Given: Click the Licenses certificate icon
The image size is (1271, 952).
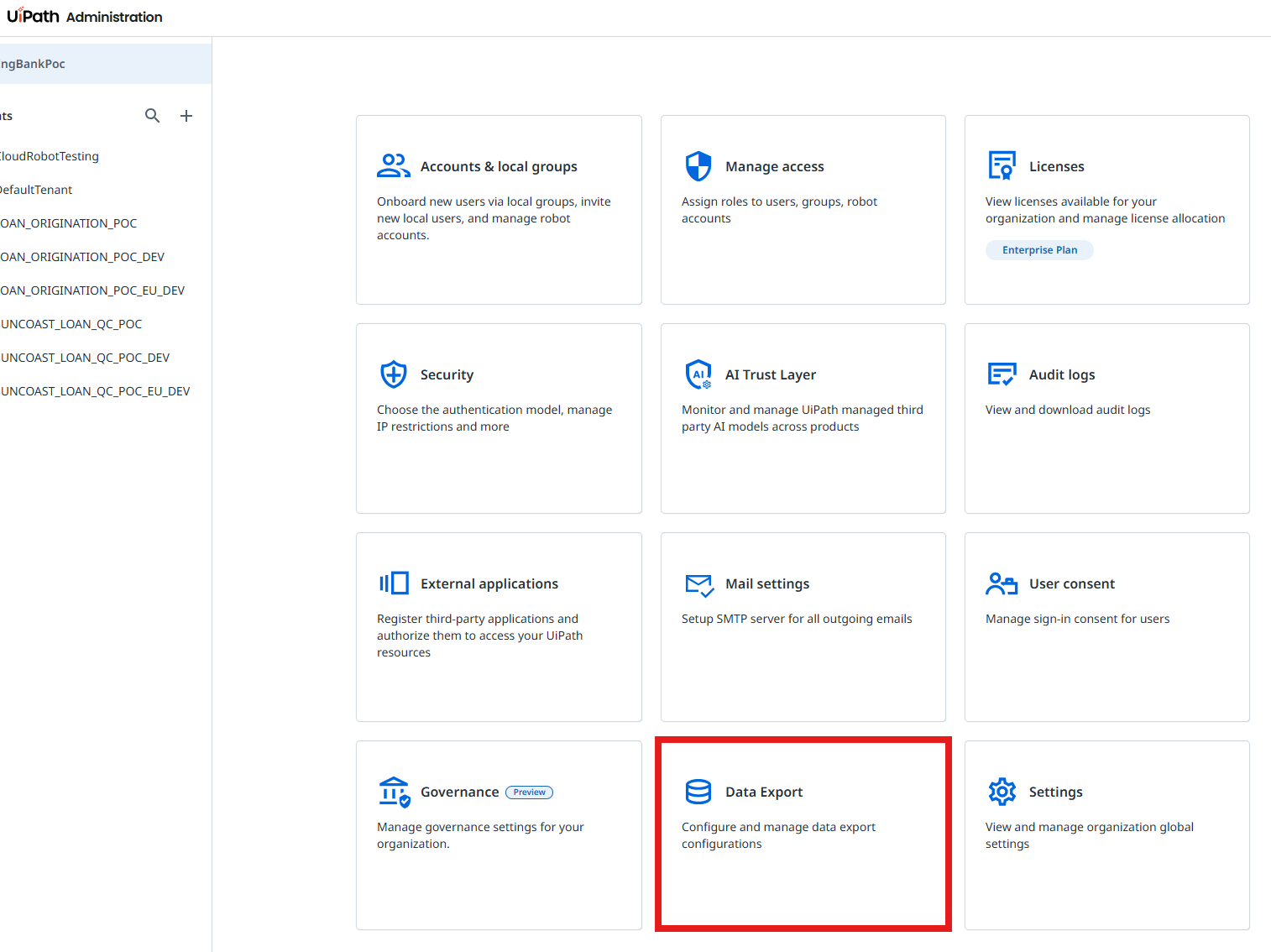Looking at the screenshot, I should (1002, 166).
